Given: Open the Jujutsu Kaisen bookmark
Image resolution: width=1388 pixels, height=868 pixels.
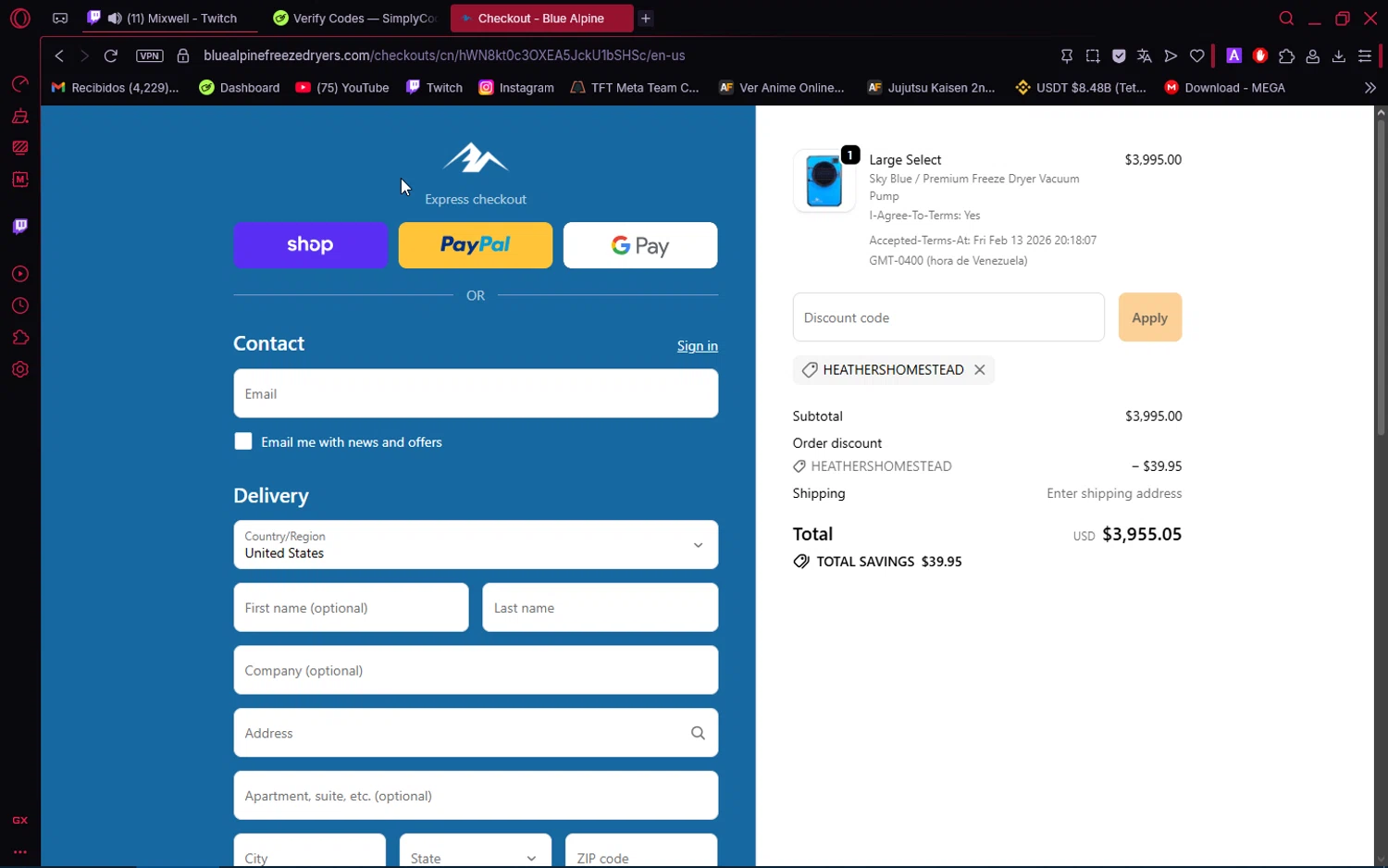Looking at the screenshot, I should tap(931, 88).
